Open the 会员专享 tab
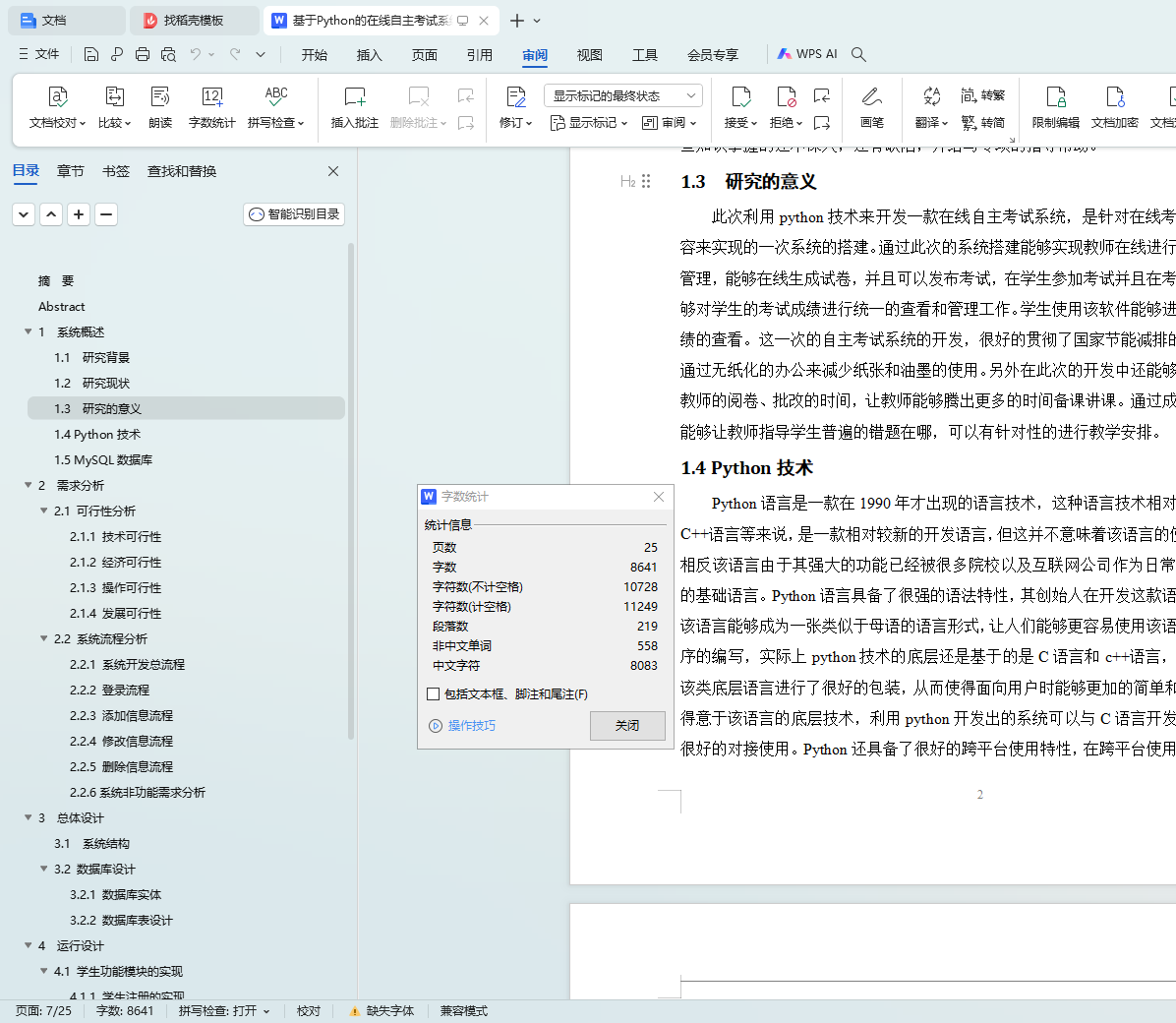1176x1023 pixels. 713,55
